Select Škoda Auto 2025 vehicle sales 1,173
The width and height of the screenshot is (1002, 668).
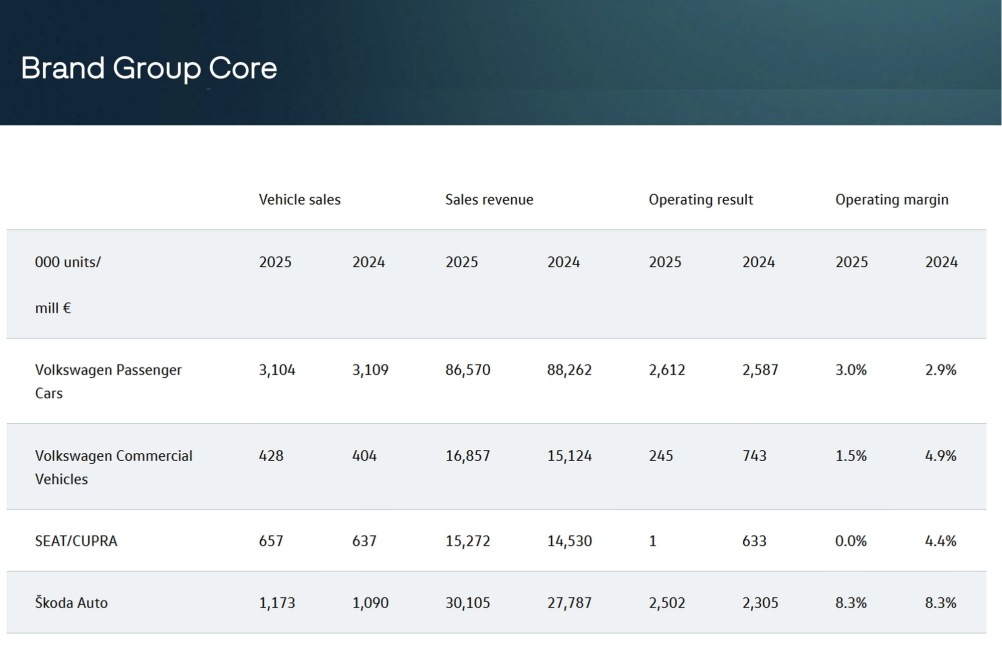[277, 603]
